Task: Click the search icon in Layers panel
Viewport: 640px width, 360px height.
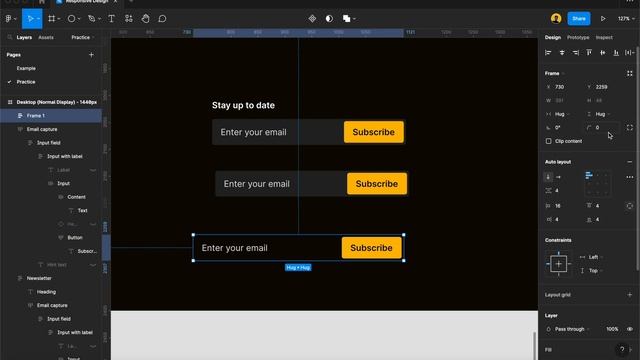Action: click(x=10, y=37)
